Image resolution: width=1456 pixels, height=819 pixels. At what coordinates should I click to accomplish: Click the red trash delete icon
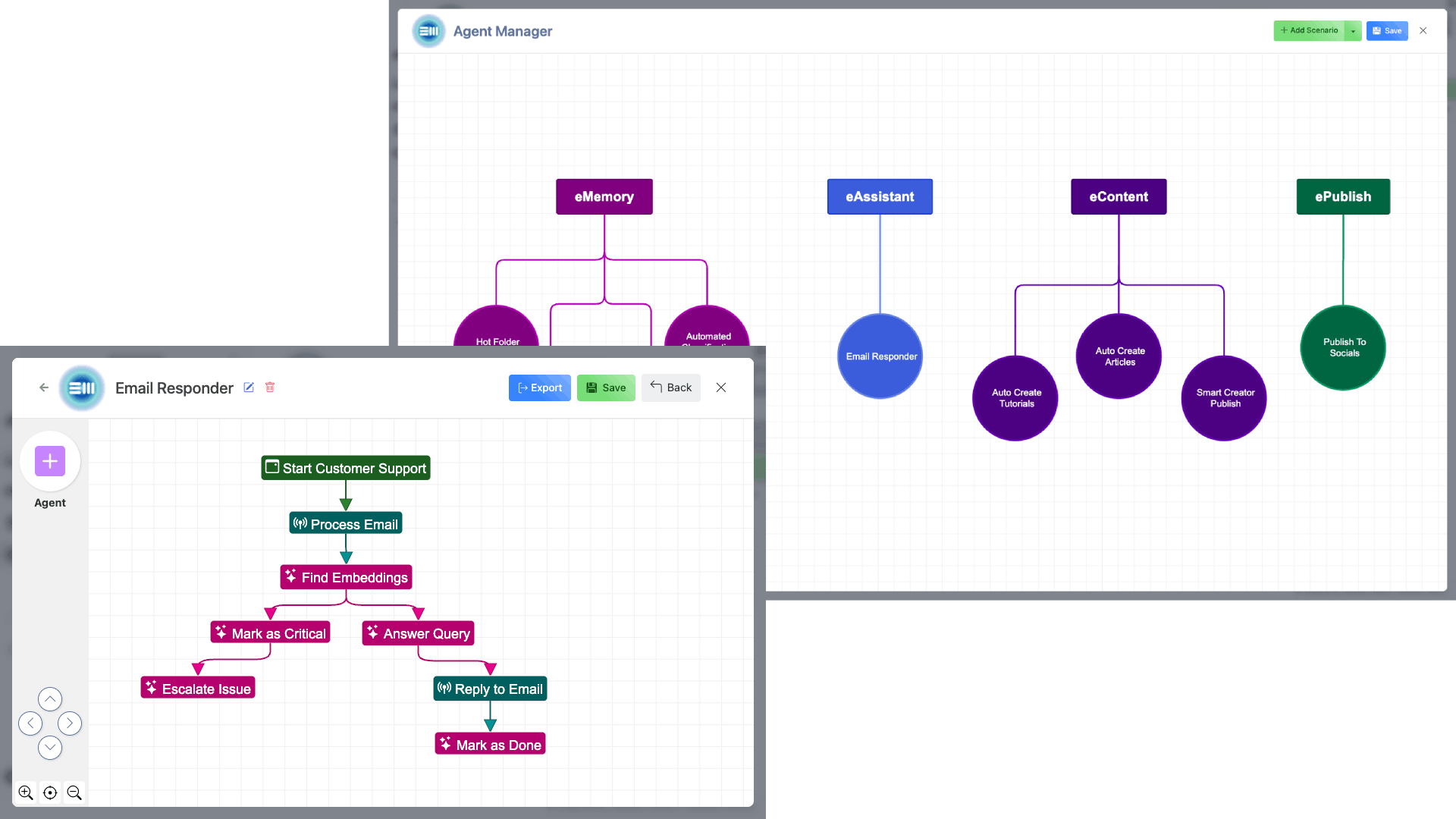[x=270, y=388]
